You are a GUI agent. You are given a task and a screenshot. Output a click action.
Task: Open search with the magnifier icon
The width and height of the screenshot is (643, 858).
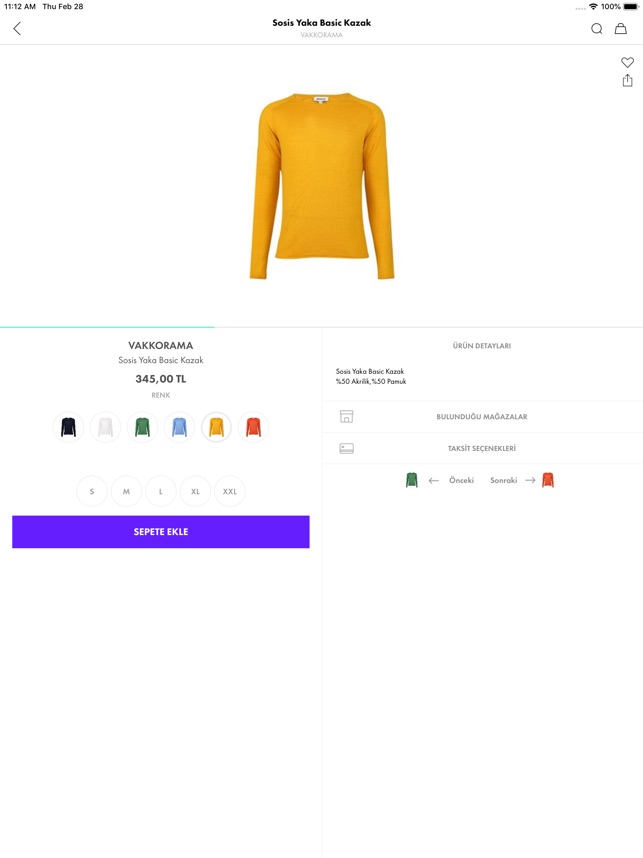pyautogui.click(x=596, y=28)
